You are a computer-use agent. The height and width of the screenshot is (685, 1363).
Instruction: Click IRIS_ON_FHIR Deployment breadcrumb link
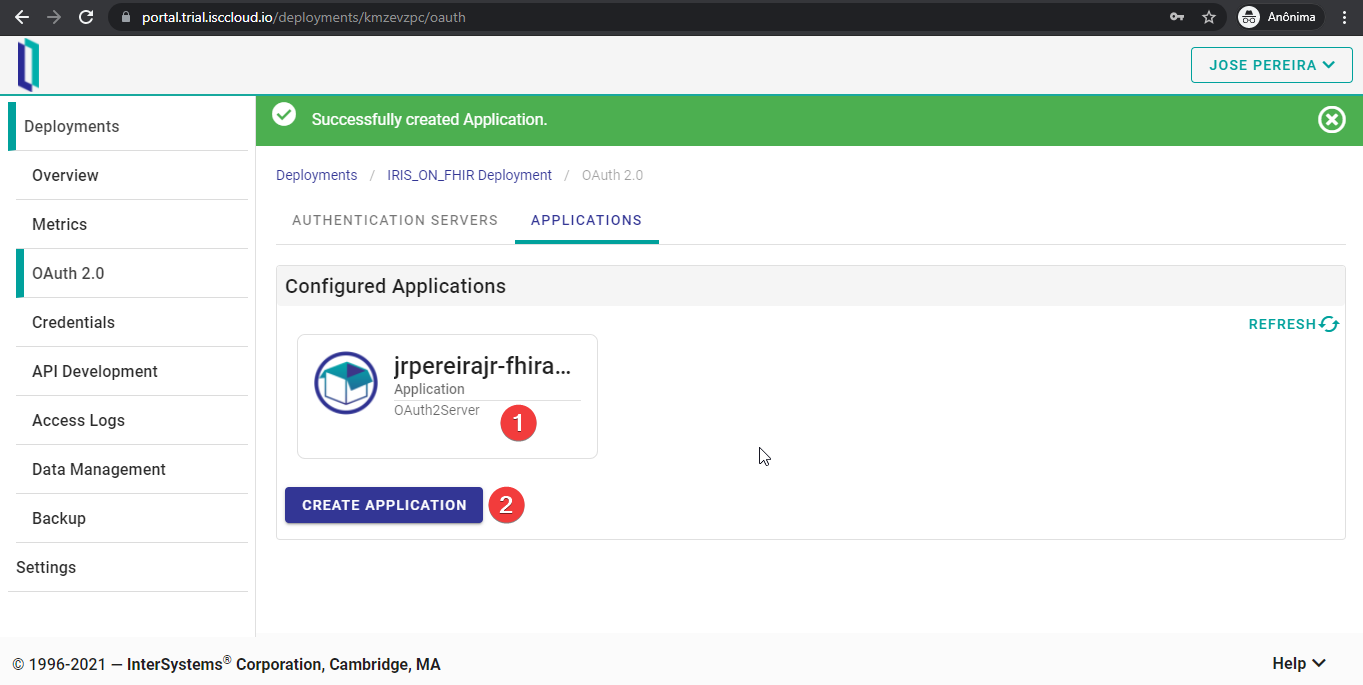click(x=469, y=175)
